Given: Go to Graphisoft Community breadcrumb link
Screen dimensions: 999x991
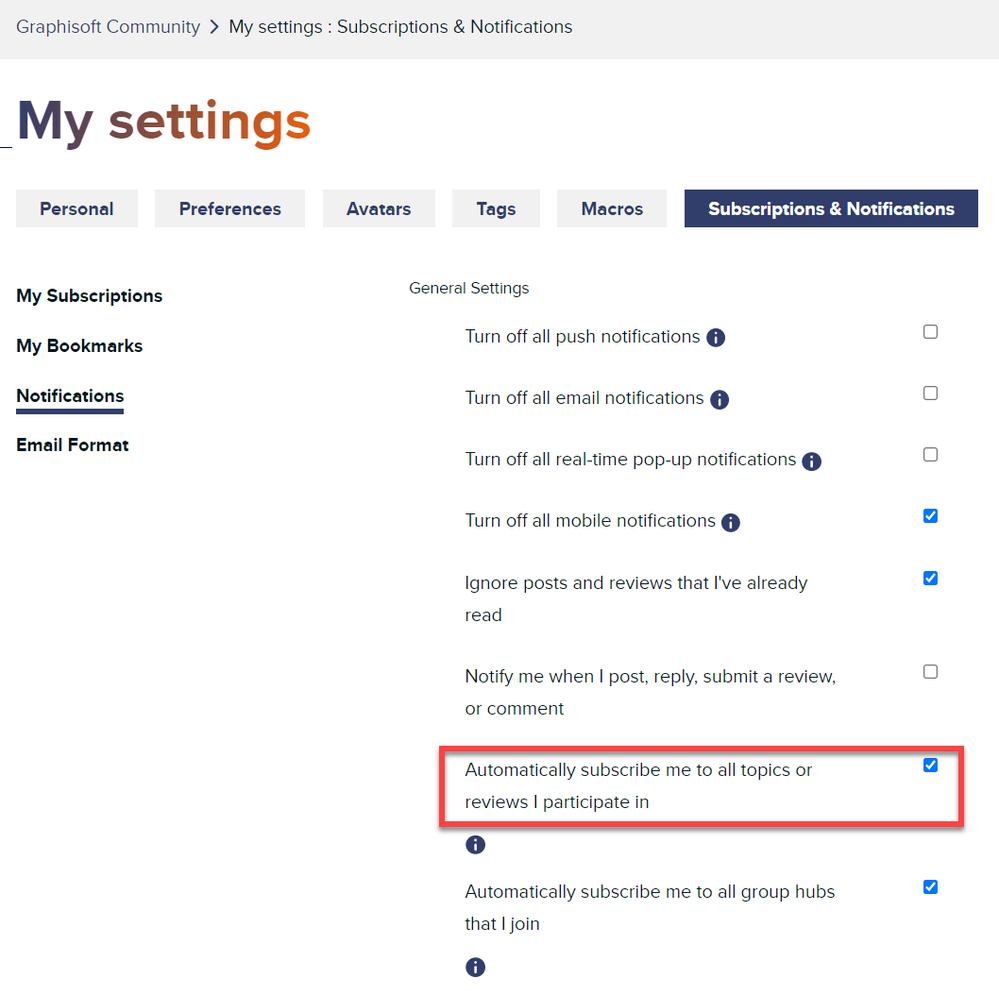Looking at the screenshot, I should pos(108,27).
